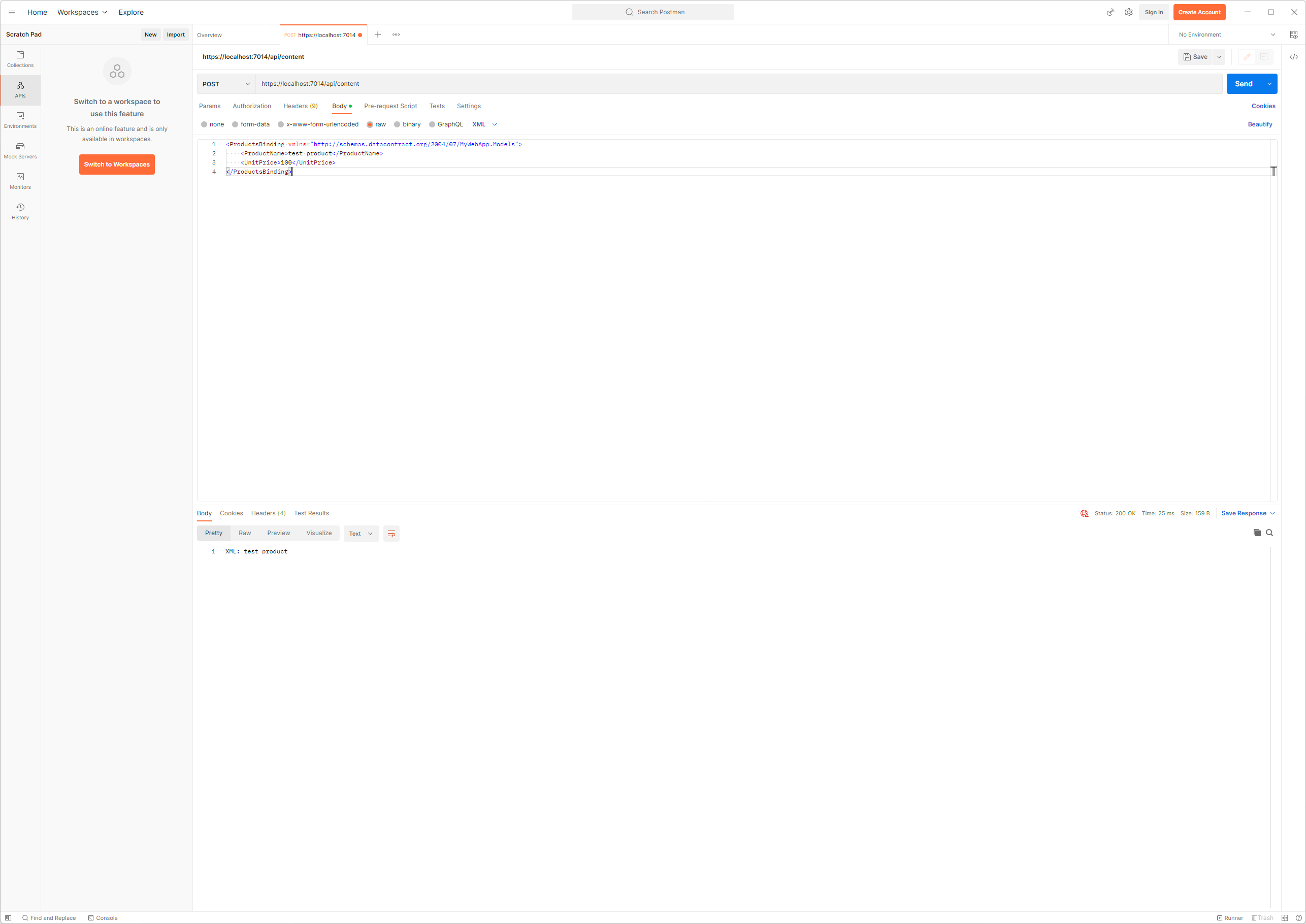
Task: Open the Environments sidebar section
Action: [20, 120]
